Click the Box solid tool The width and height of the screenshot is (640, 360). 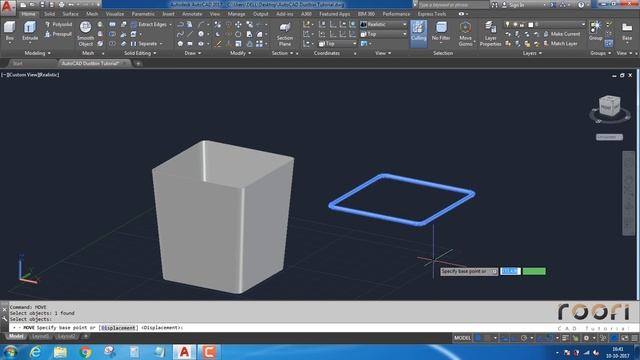(9, 31)
